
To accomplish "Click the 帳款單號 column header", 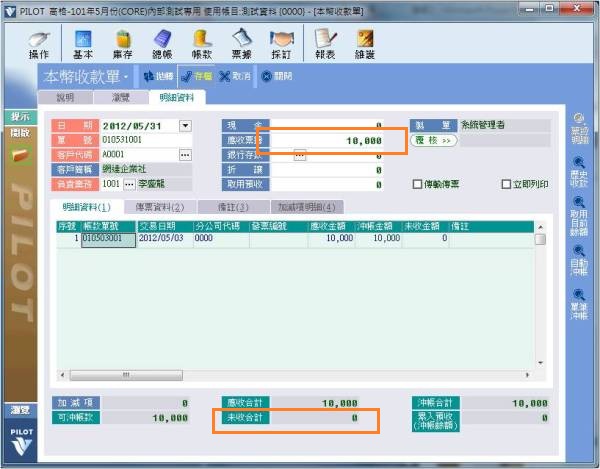I will point(108,226).
